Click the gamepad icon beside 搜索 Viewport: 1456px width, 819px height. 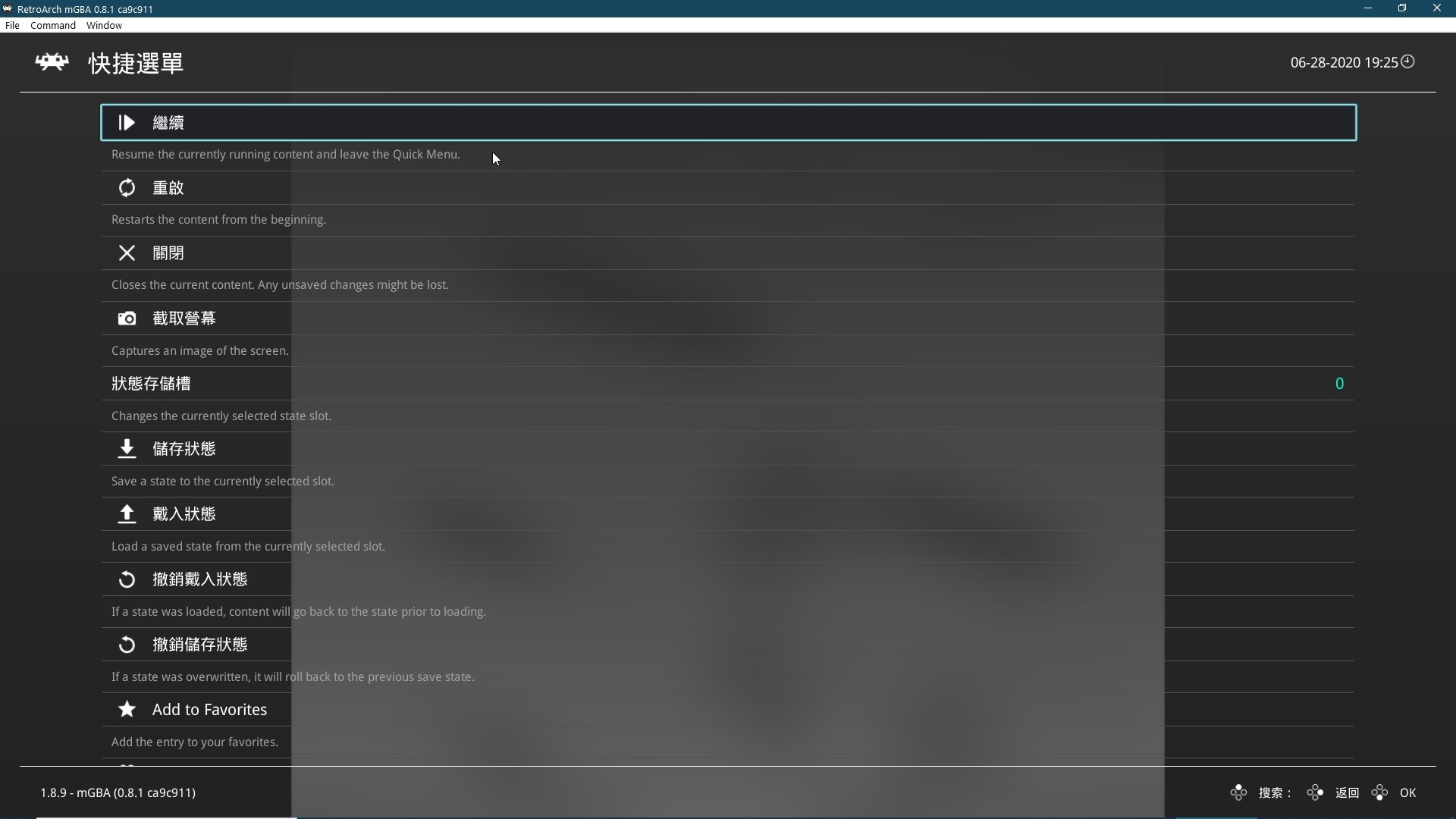(x=1238, y=792)
